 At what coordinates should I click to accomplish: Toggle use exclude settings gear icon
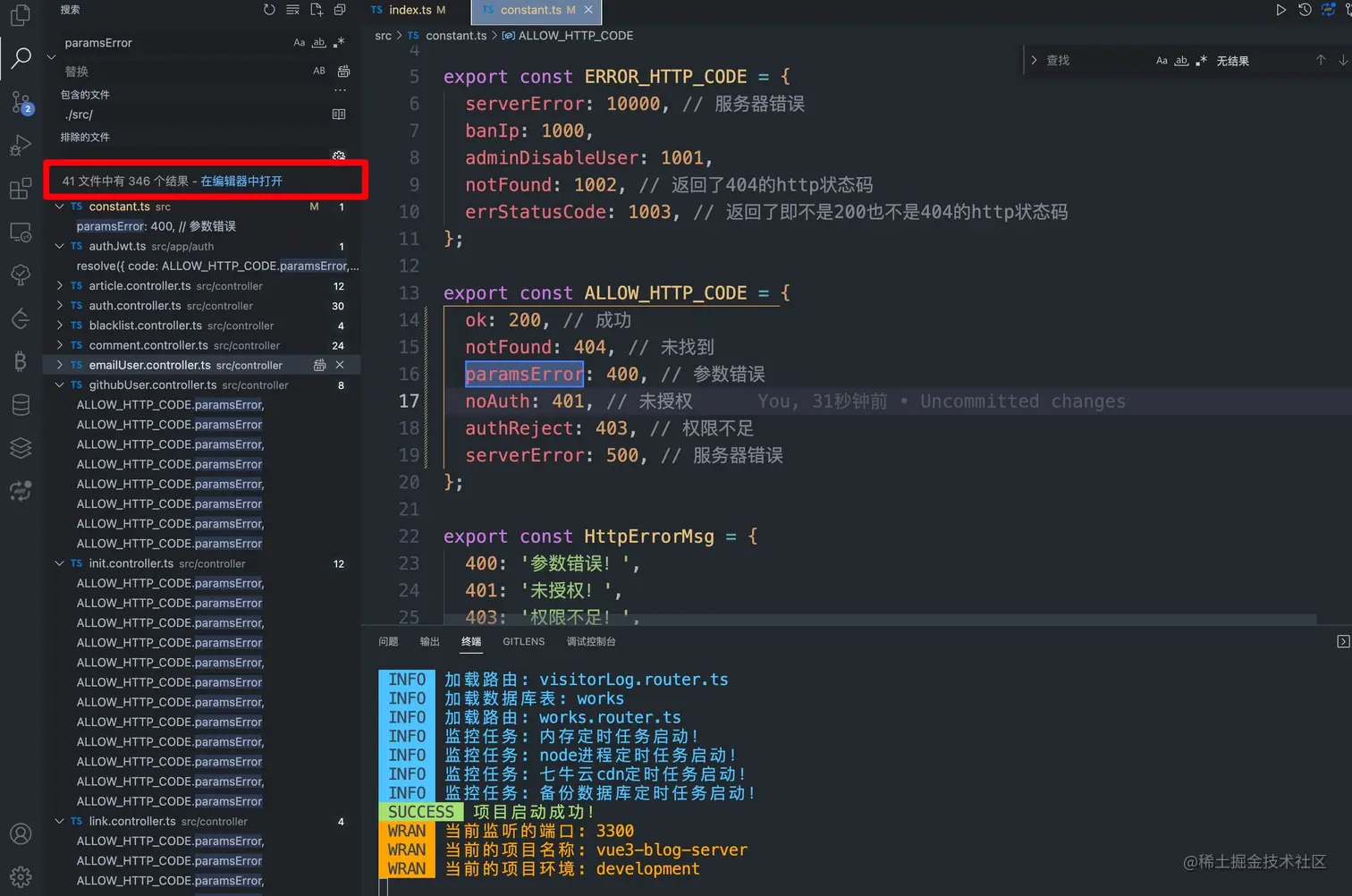pyautogui.click(x=339, y=156)
